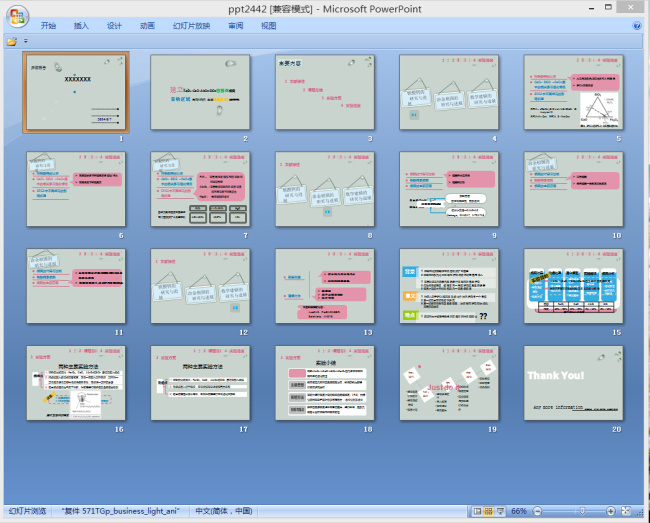Maximize the PowerPoint window
Screen dimensions: 650x523
pyautogui.click(x=608, y=7)
